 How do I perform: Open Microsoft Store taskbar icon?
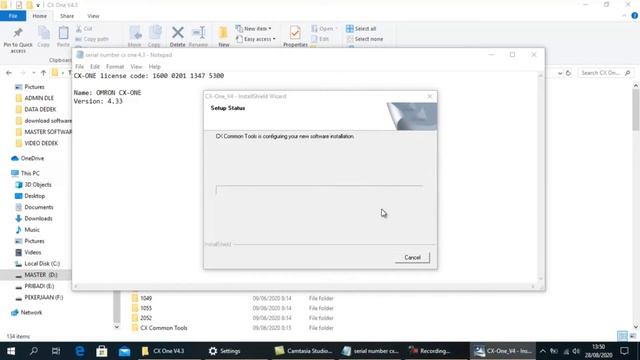click(x=102, y=351)
